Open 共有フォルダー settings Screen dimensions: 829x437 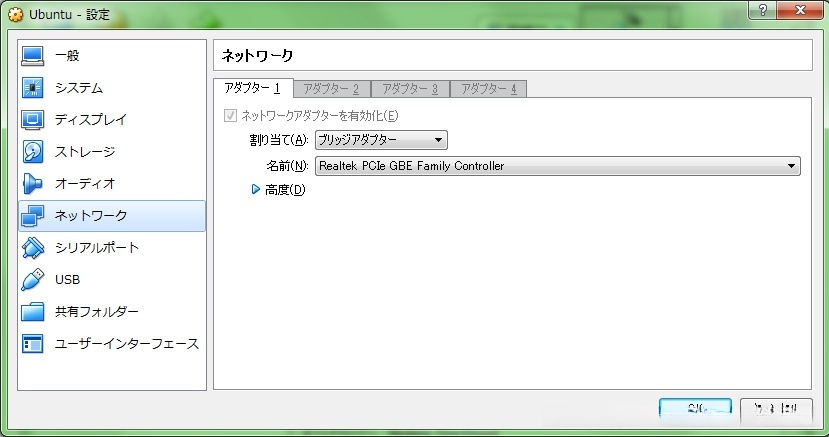(112, 312)
